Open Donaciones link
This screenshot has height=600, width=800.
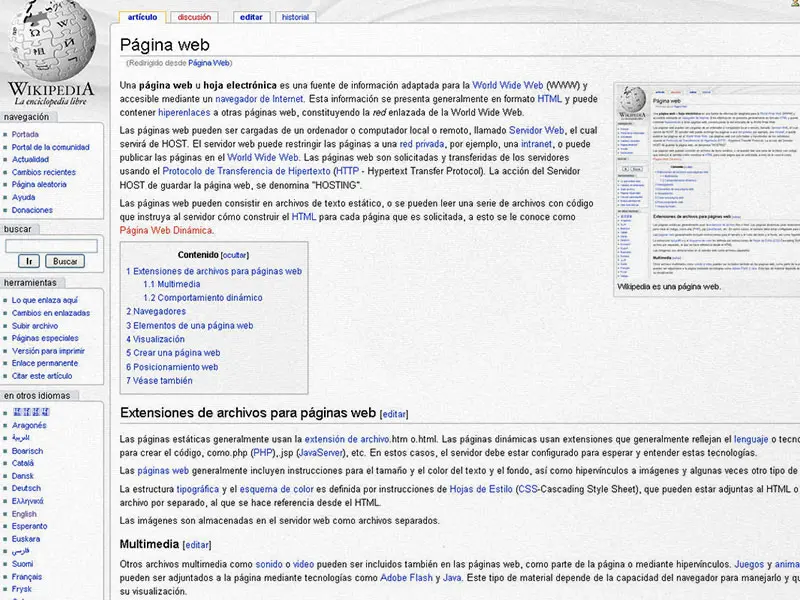click(32, 210)
